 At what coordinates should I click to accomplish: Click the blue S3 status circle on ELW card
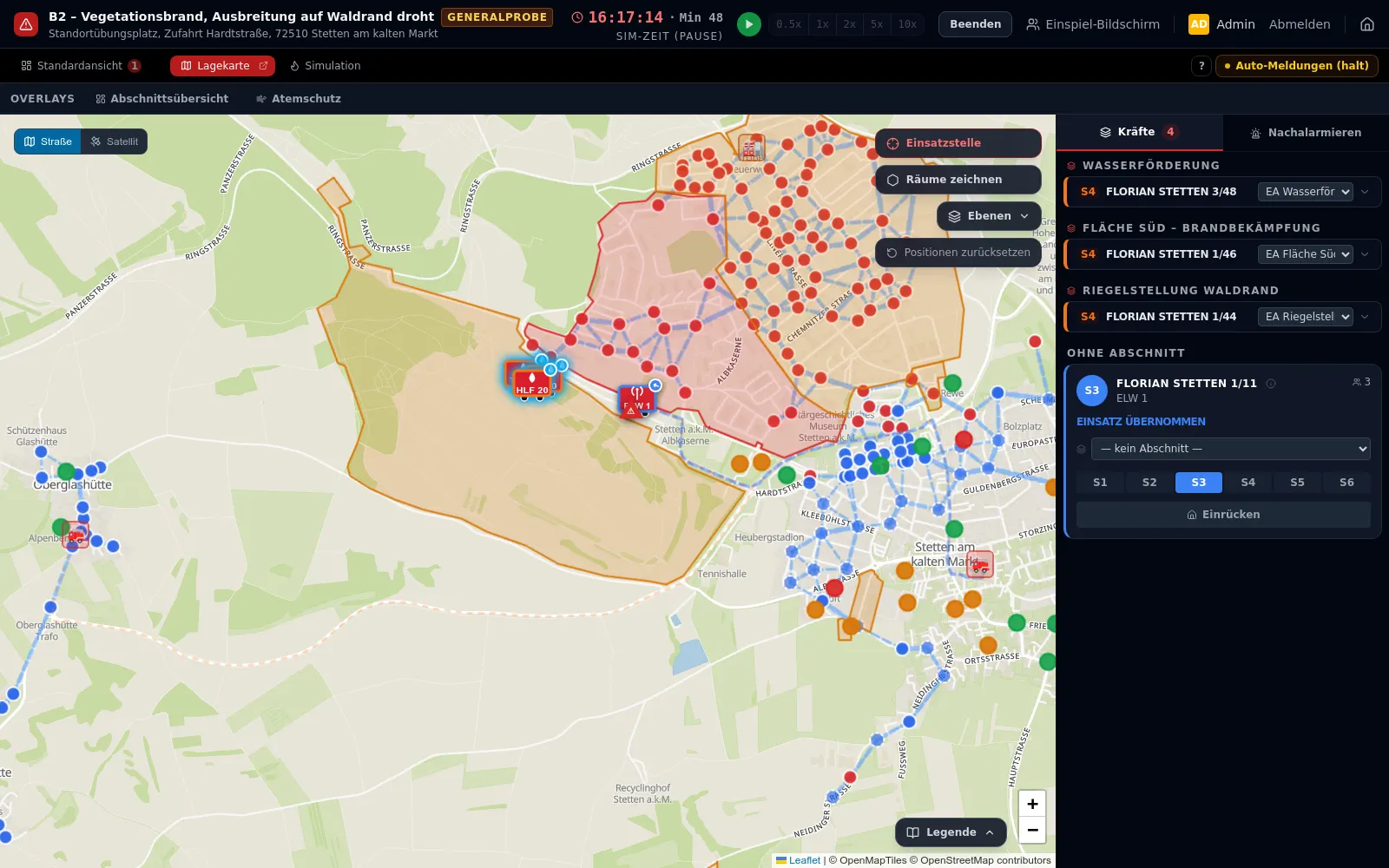coord(1092,391)
